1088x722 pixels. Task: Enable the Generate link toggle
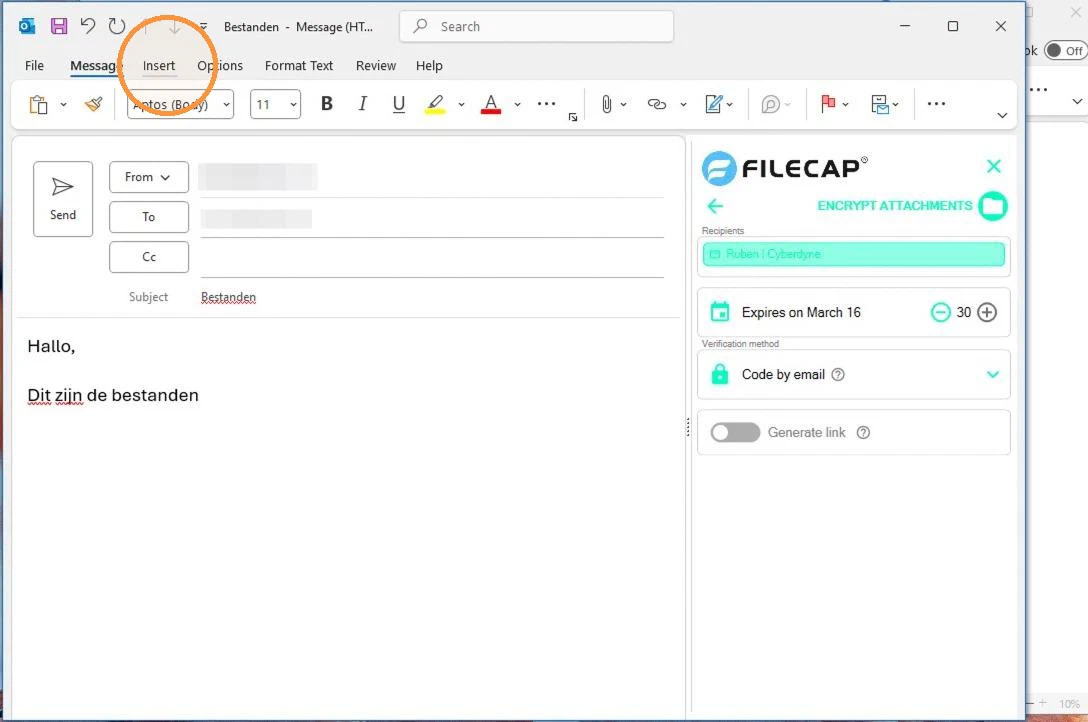tap(736, 433)
